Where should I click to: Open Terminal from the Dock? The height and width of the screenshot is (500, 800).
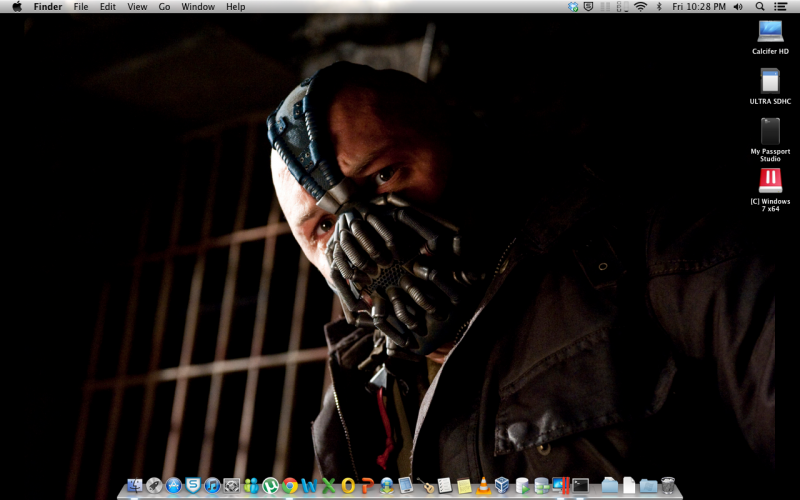pos(580,485)
